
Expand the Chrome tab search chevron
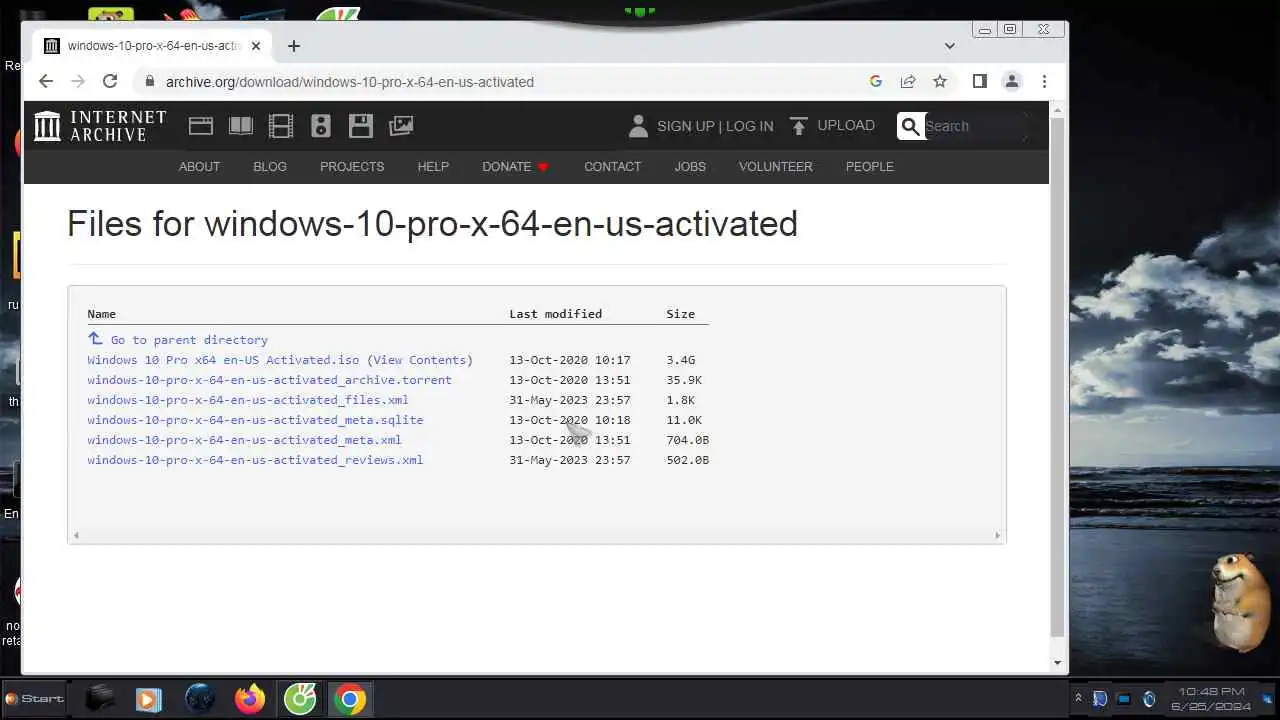tap(950, 46)
